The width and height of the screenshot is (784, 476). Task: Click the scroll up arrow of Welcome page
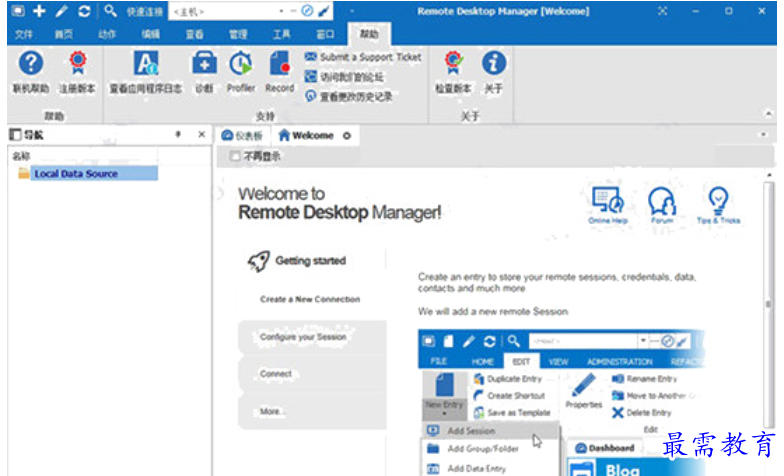769,175
